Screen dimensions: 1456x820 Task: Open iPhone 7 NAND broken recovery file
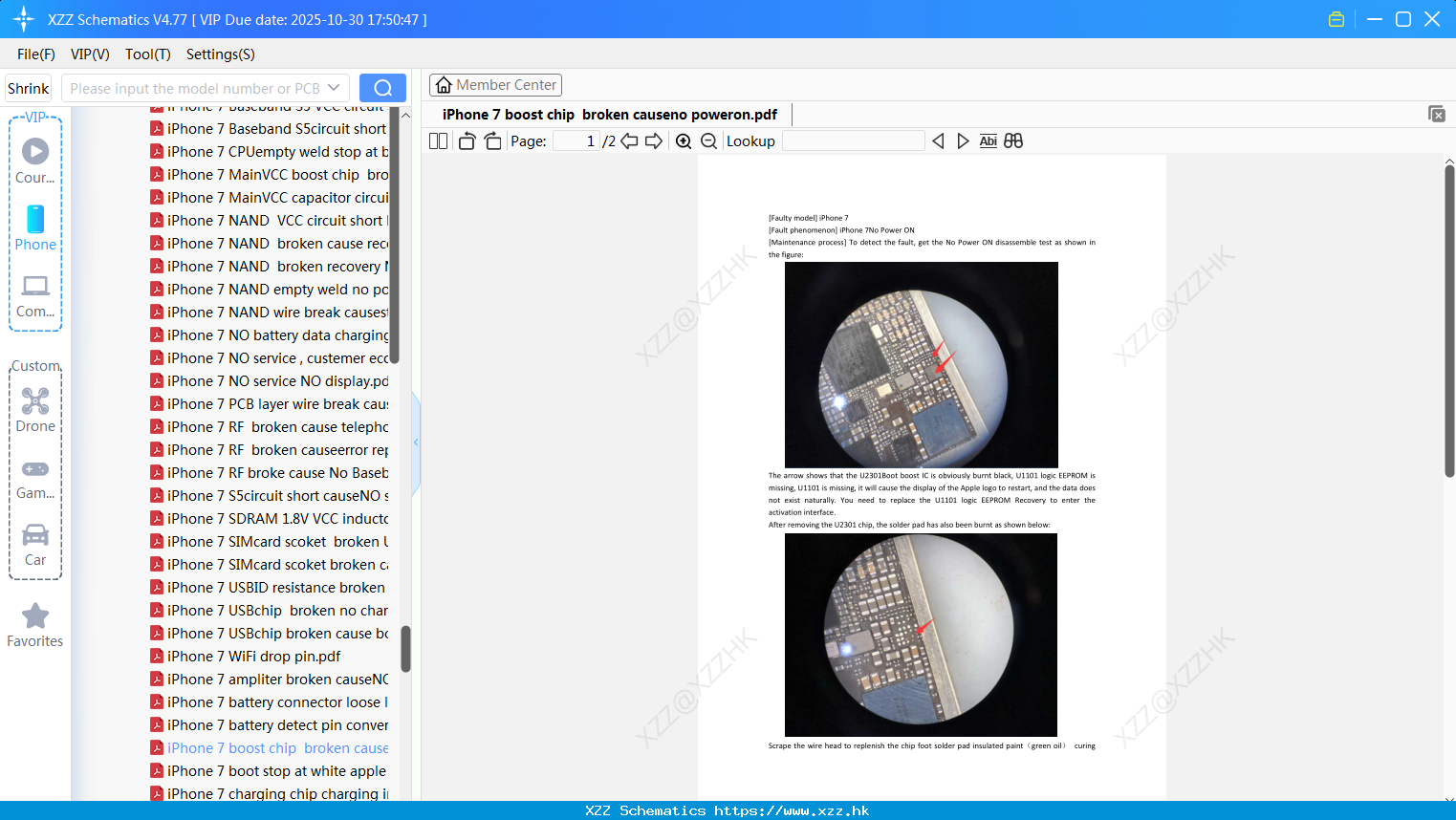269,267
